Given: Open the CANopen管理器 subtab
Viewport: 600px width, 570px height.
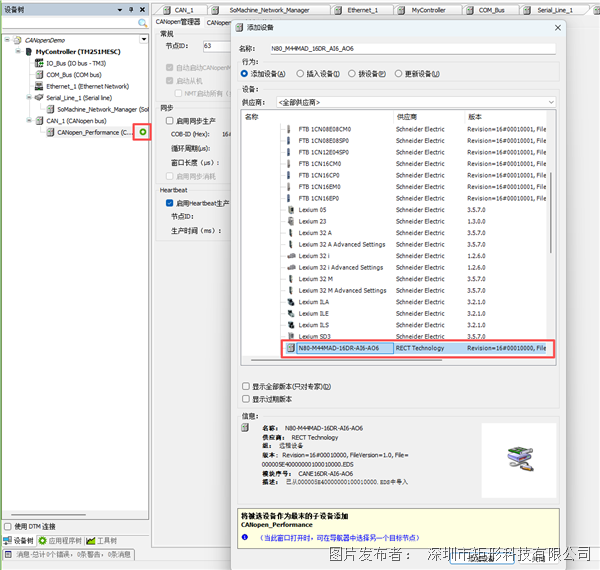Looking at the screenshot, I should 178,22.
